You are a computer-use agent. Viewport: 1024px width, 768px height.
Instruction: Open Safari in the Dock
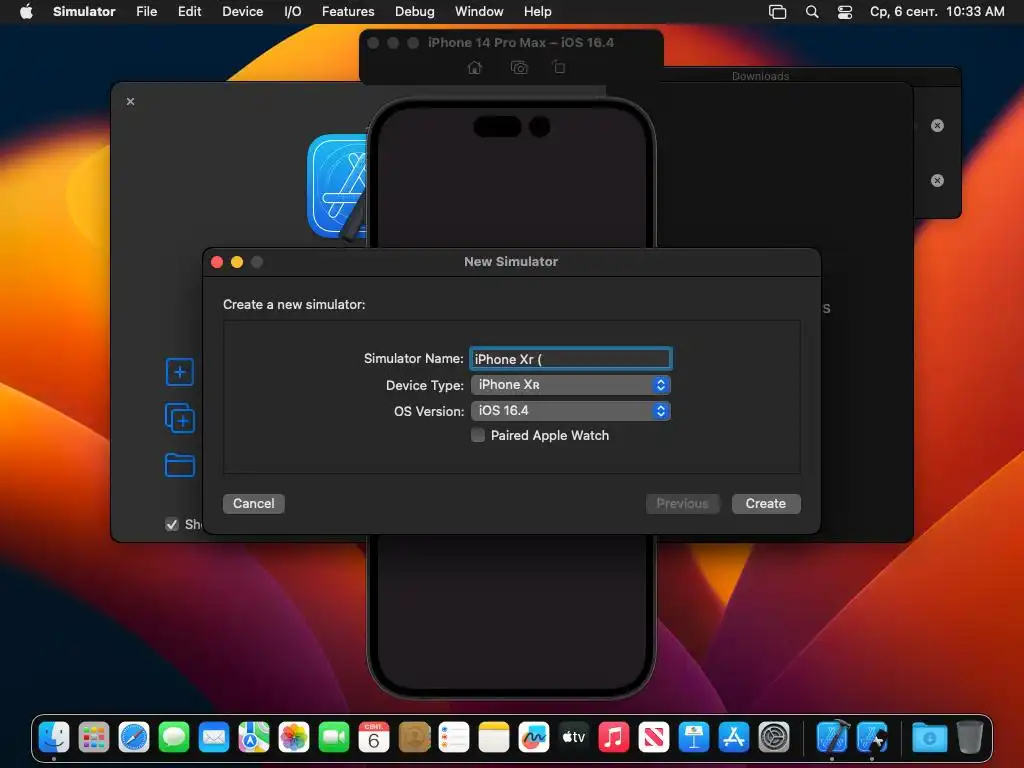pos(134,737)
